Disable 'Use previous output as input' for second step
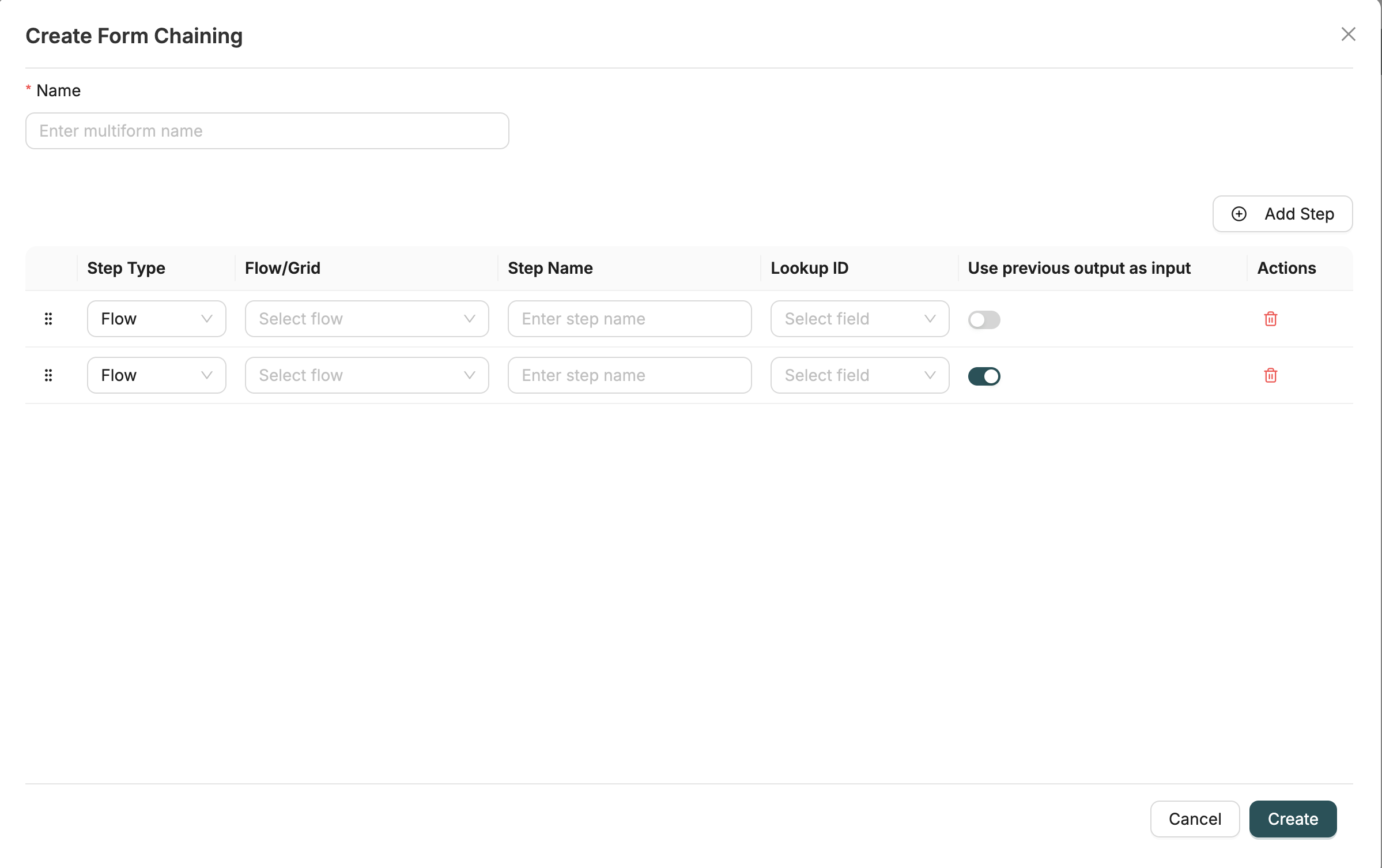The width and height of the screenshot is (1382, 868). pos(984,376)
